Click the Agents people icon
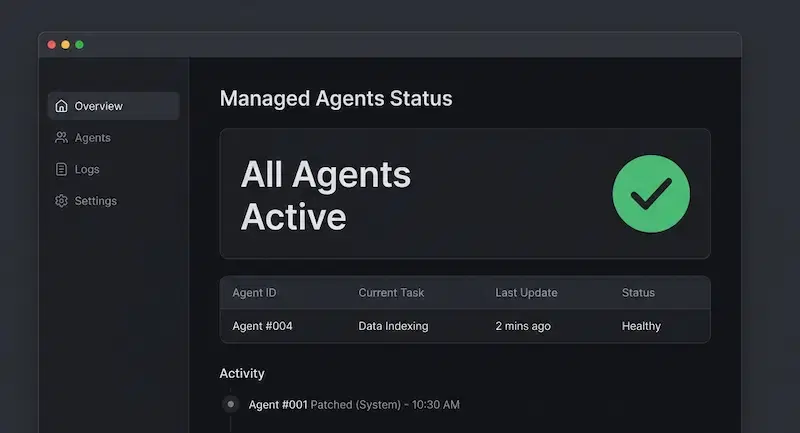The height and width of the screenshot is (433, 800). coord(62,138)
